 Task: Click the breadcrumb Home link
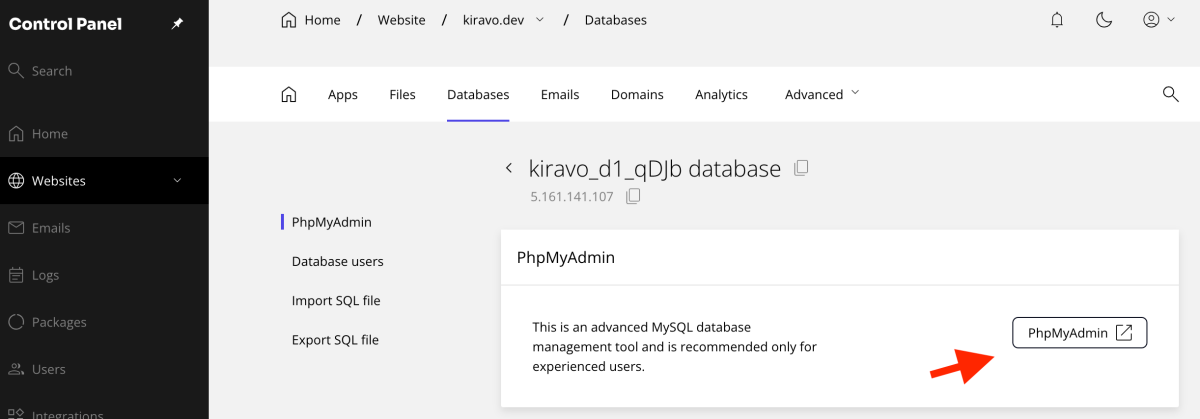[x=311, y=20]
